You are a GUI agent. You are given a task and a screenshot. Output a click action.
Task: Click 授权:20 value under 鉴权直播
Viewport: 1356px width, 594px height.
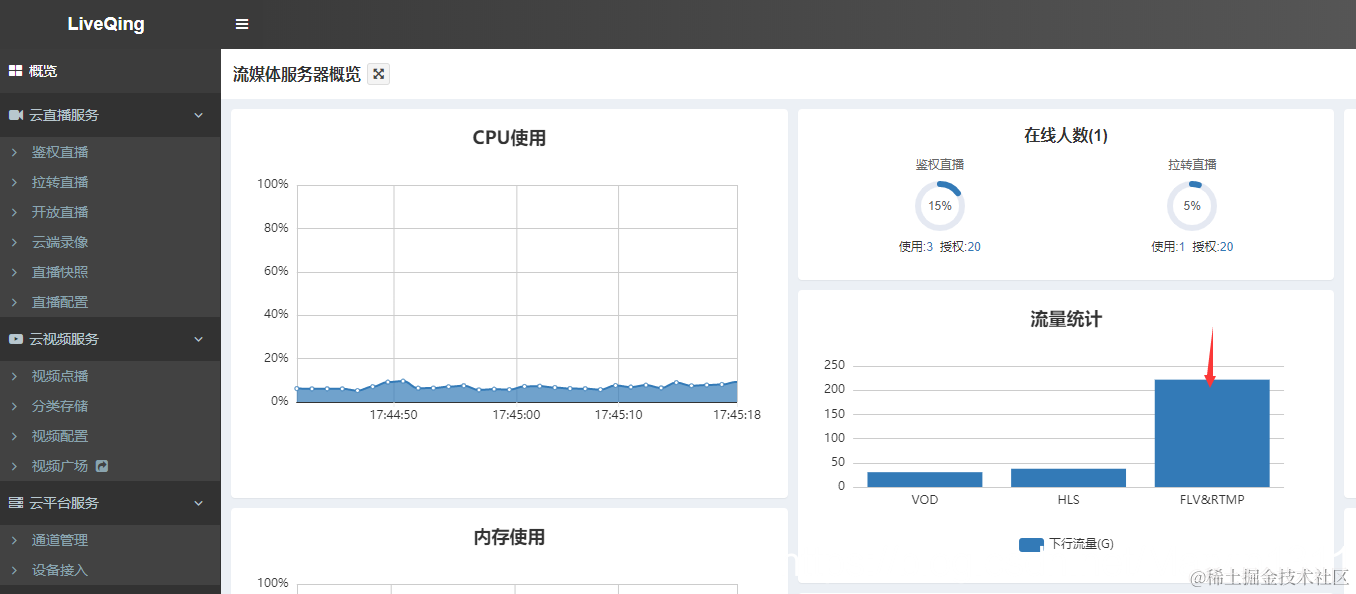(x=960, y=247)
